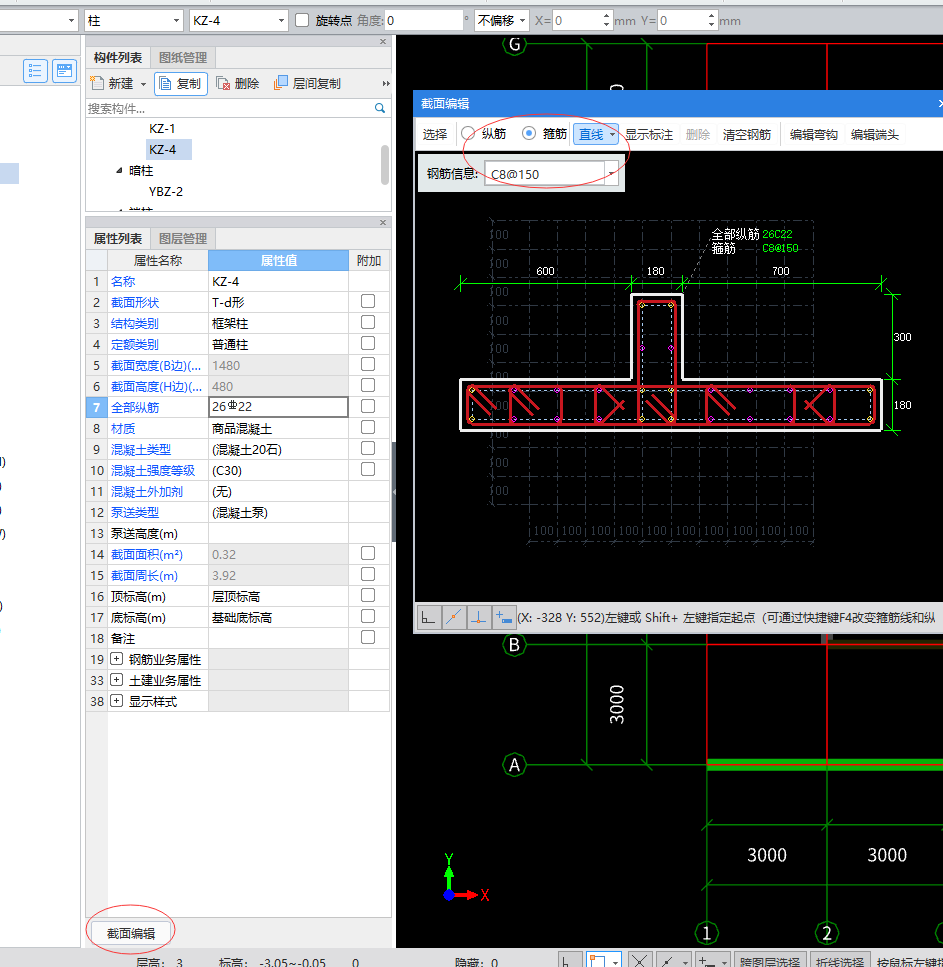Switch to the 构件列表 tab
This screenshot has height=967, width=943.
click(118, 57)
